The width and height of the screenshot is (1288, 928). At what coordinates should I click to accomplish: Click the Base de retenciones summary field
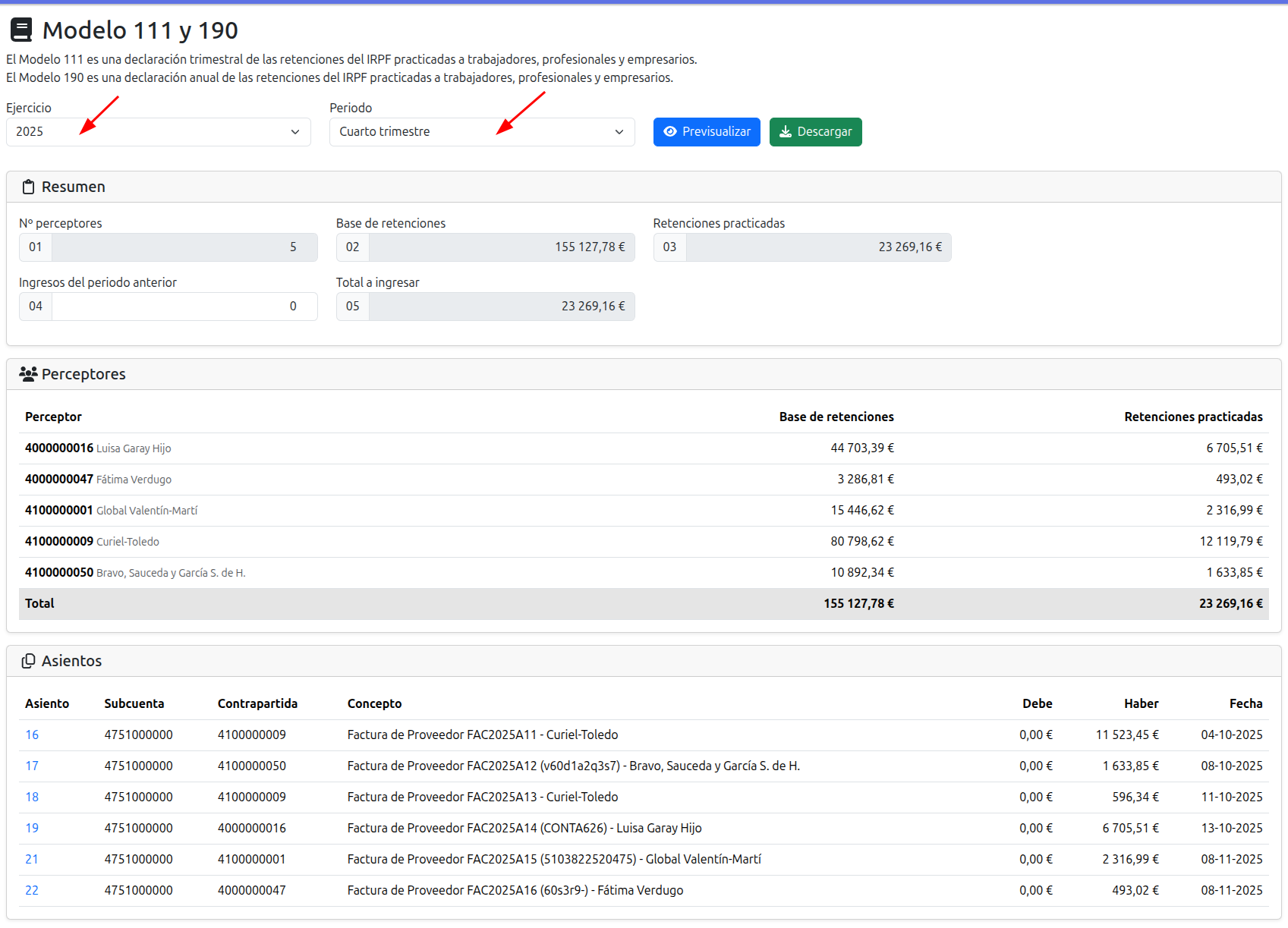point(501,247)
